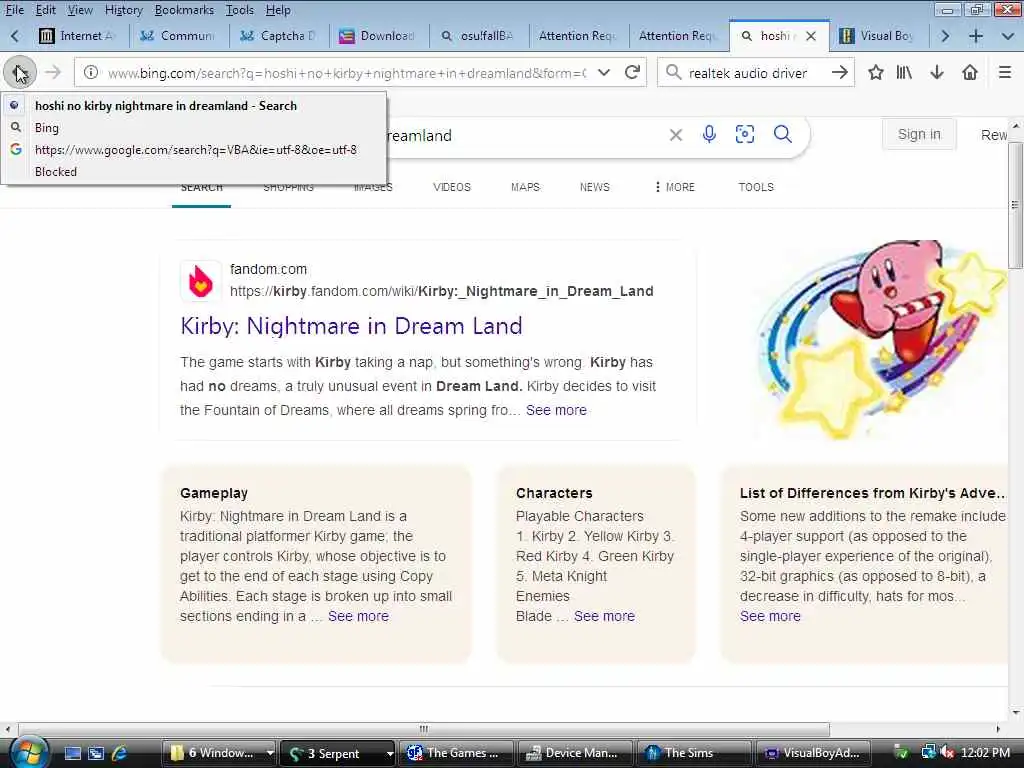1024x768 pixels.
Task: Close the hoshi search tab
Action: (811, 36)
